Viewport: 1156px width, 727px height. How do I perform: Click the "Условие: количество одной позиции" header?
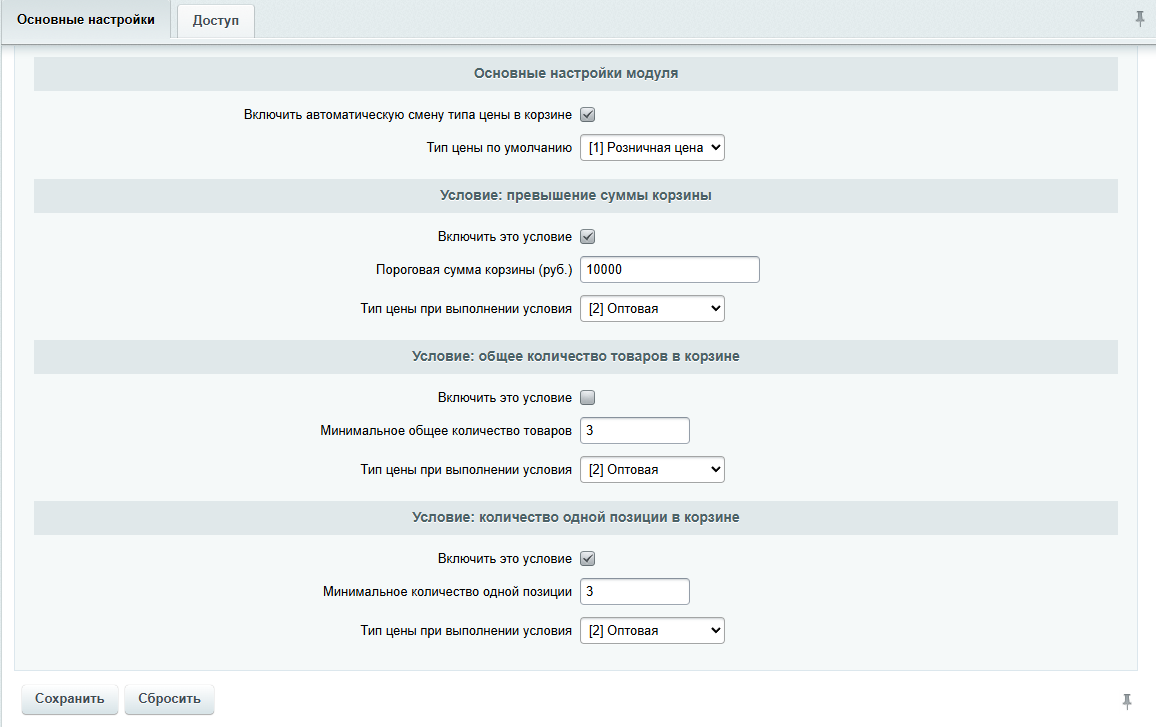(576, 517)
